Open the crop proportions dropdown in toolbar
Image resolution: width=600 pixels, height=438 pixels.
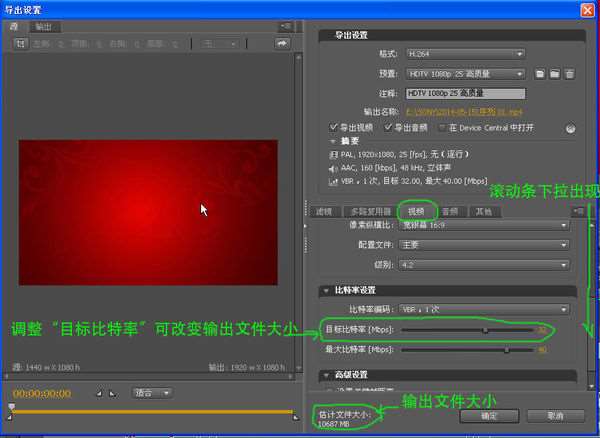[219, 44]
